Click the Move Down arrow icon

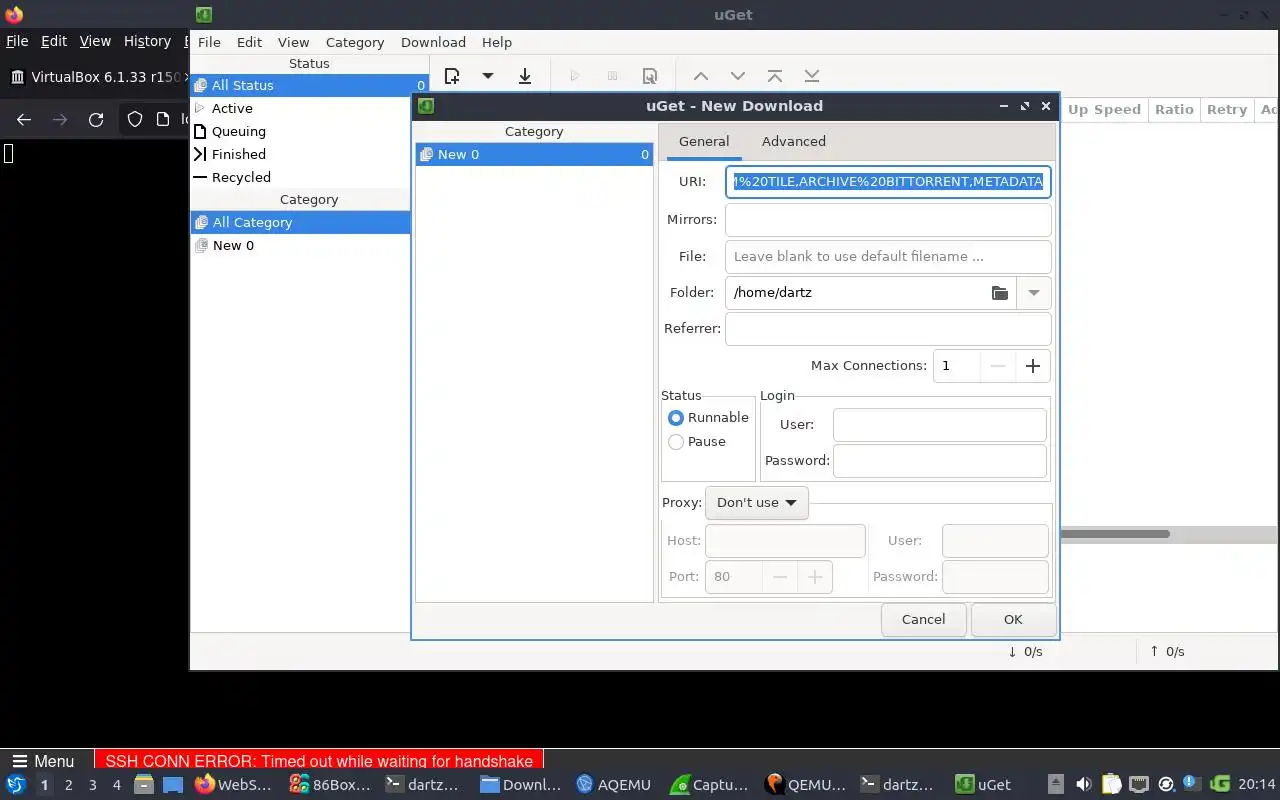click(738, 76)
